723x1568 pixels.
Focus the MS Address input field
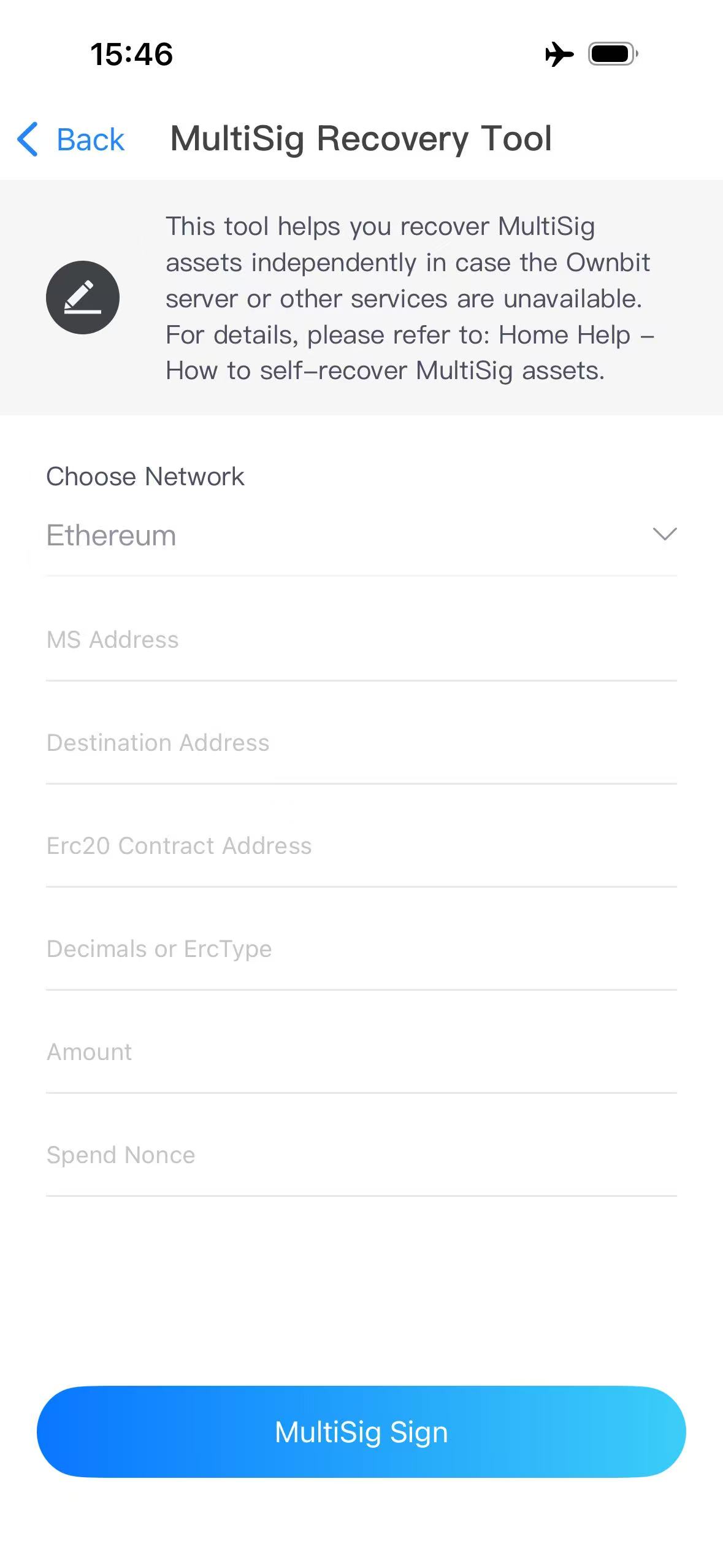(361, 640)
